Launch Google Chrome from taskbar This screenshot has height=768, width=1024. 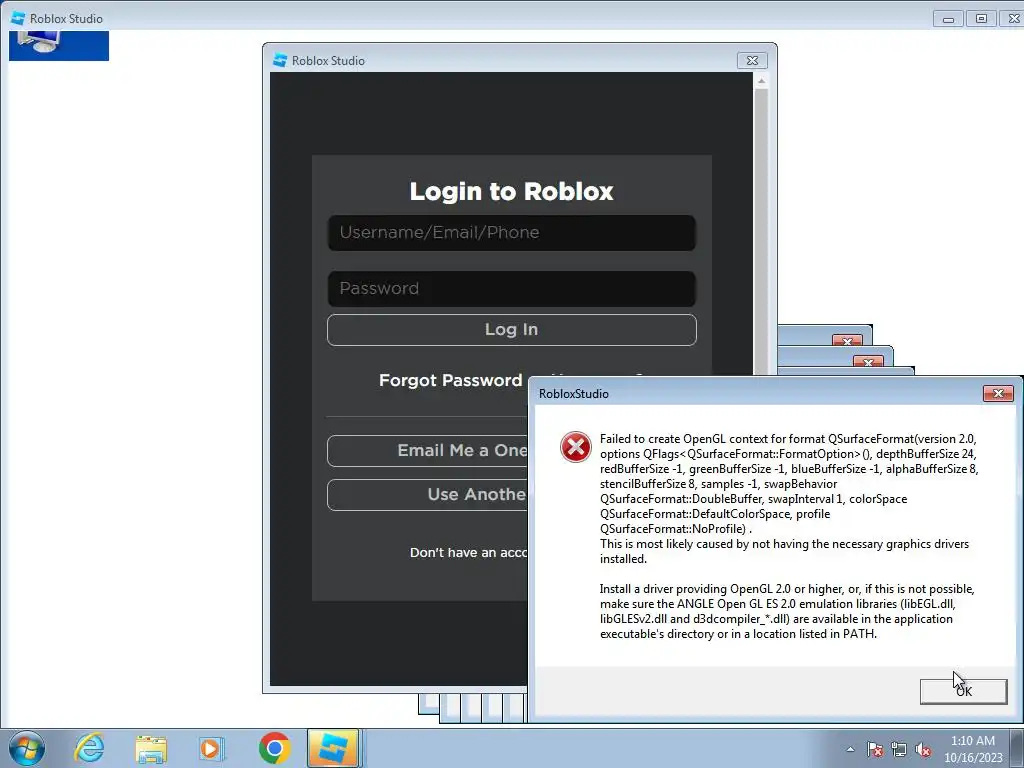(274, 748)
